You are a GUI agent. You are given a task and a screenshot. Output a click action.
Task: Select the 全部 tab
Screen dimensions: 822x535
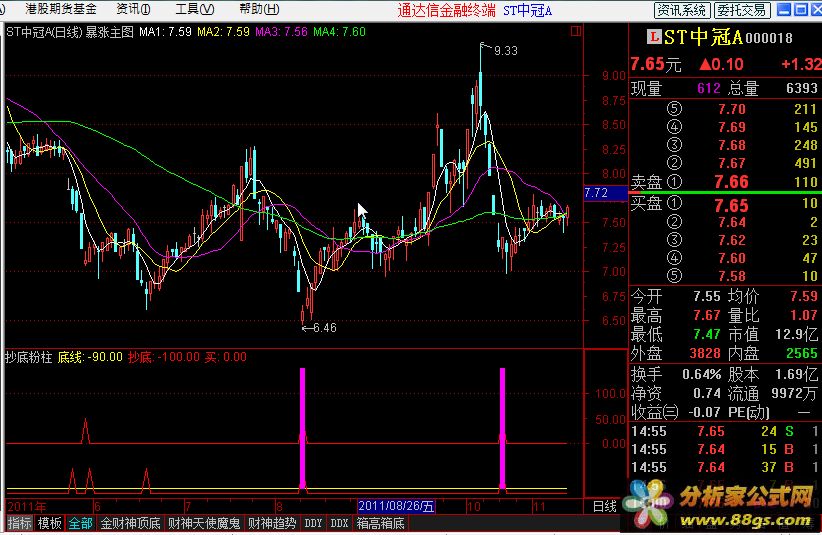80,523
